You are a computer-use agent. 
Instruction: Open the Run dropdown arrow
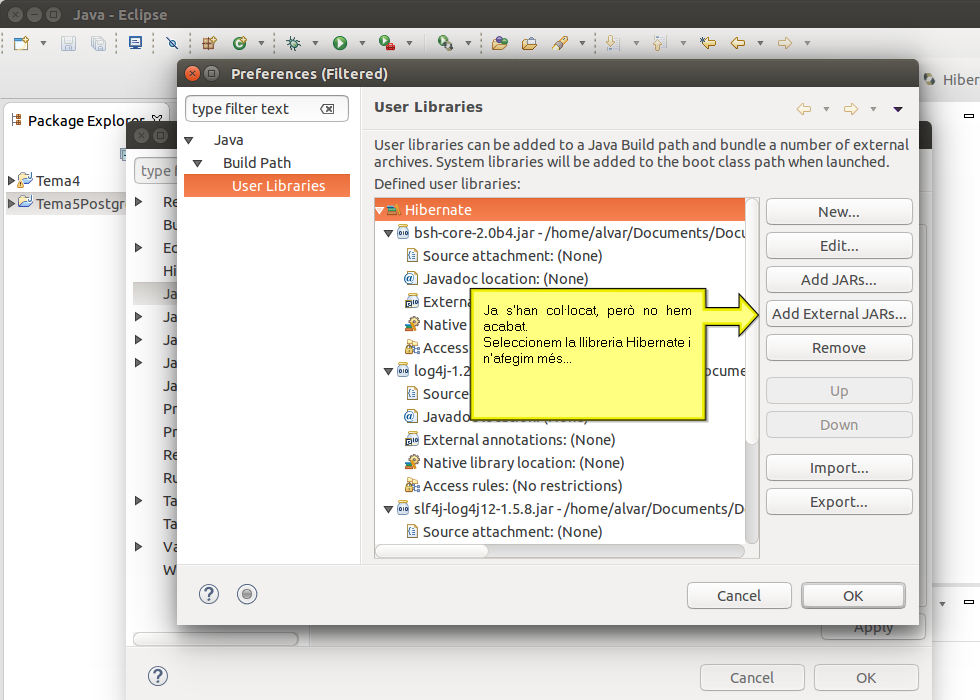pyautogui.click(x=362, y=43)
